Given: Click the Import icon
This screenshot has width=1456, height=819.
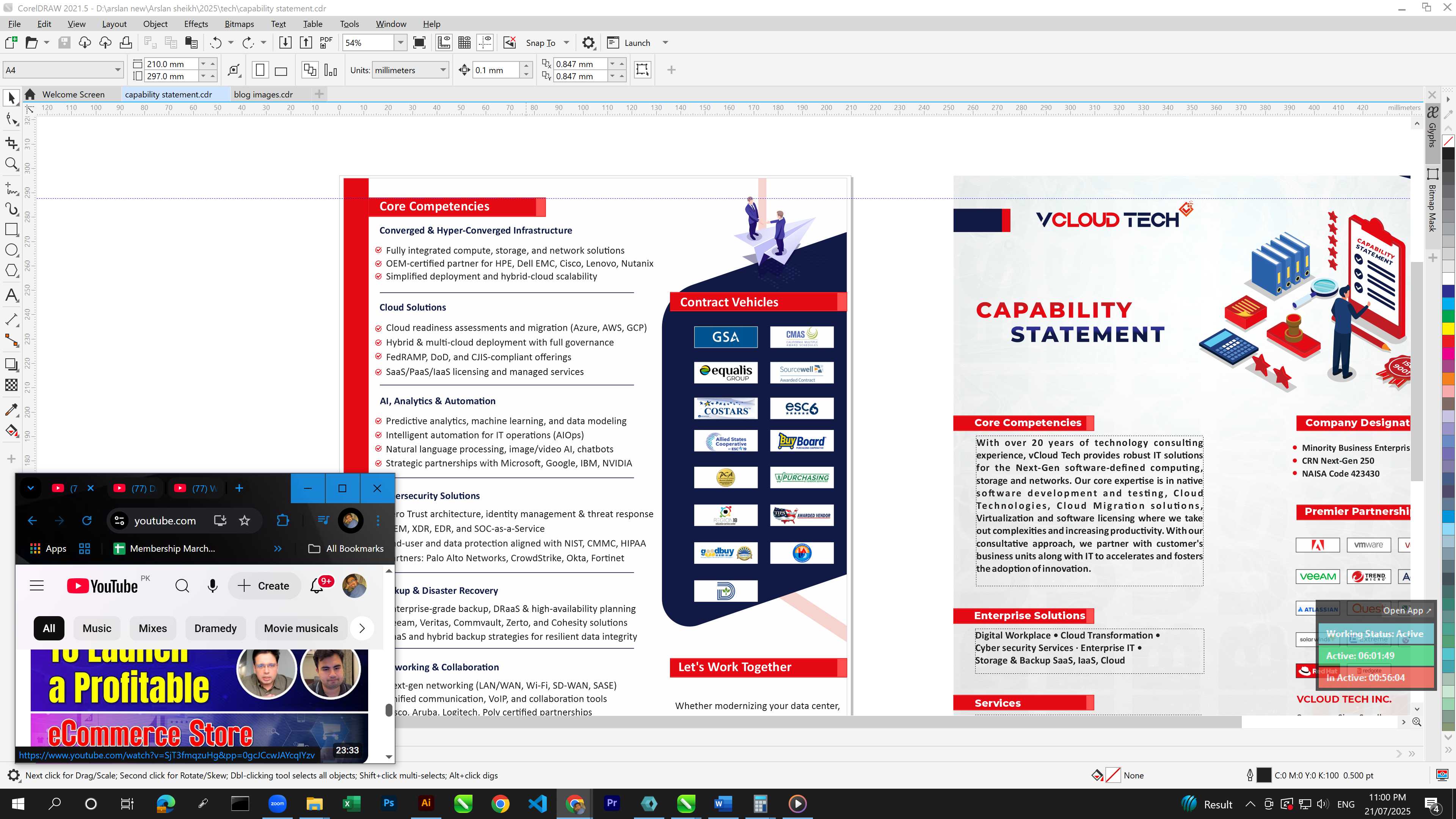Looking at the screenshot, I should click(286, 43).
